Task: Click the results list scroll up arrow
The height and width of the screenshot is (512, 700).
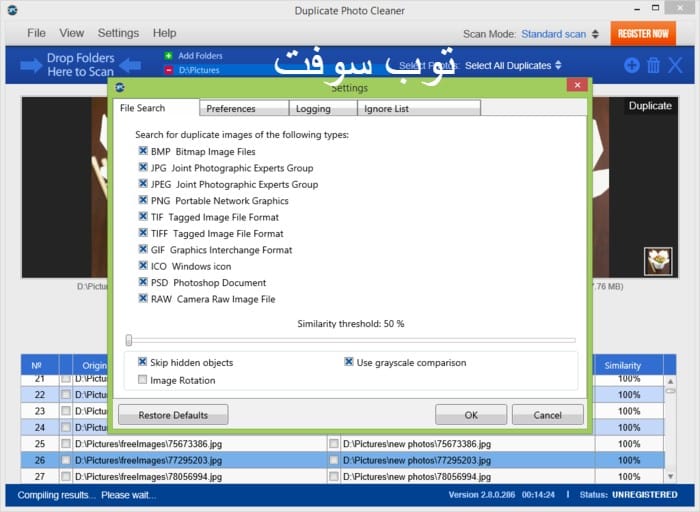Action: point(671,381)
